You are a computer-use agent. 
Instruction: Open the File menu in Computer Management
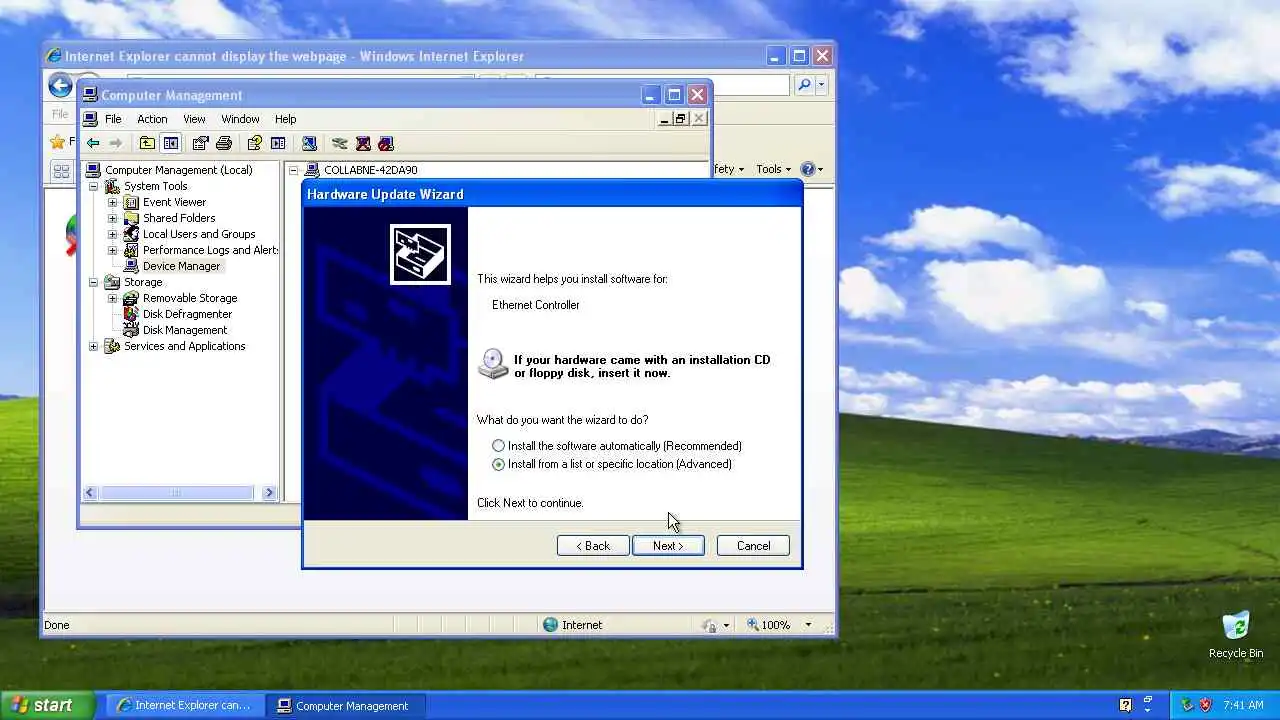click(113, 119)
